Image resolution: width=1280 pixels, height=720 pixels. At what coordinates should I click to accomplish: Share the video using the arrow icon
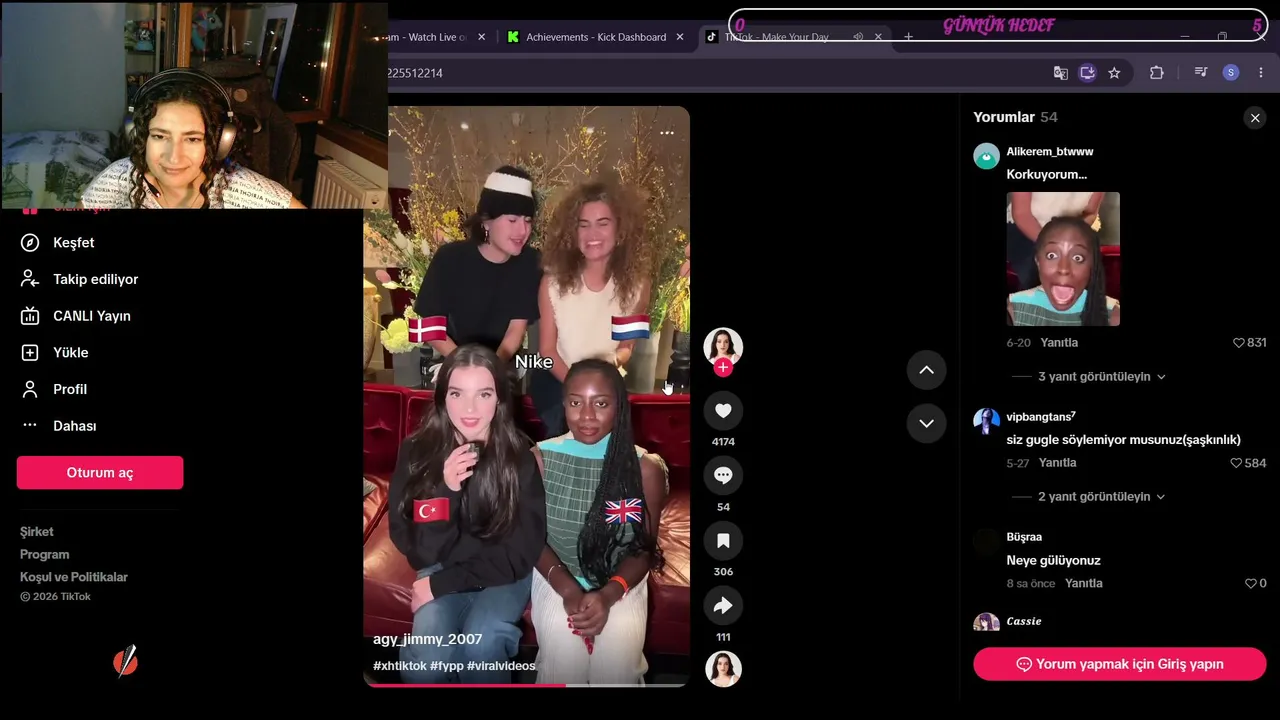pos(723,606)
